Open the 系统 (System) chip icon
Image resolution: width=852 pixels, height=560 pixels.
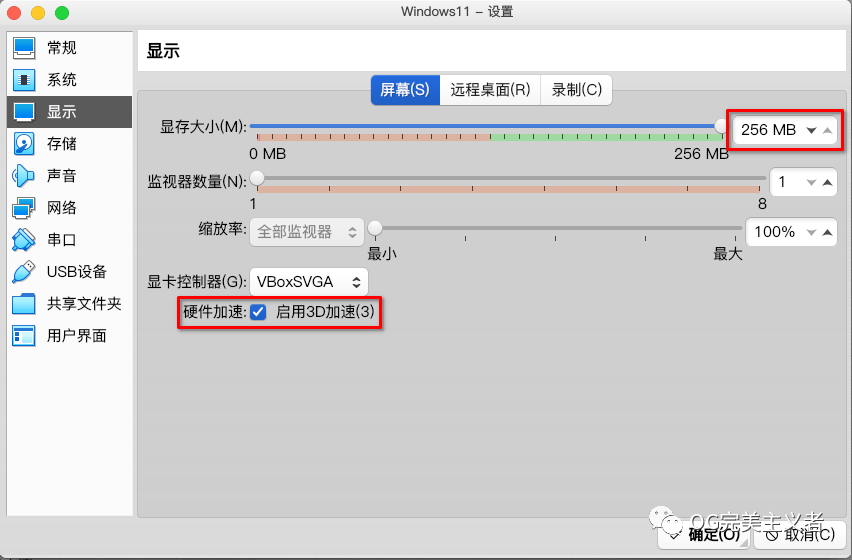click(x=24, y=80)
